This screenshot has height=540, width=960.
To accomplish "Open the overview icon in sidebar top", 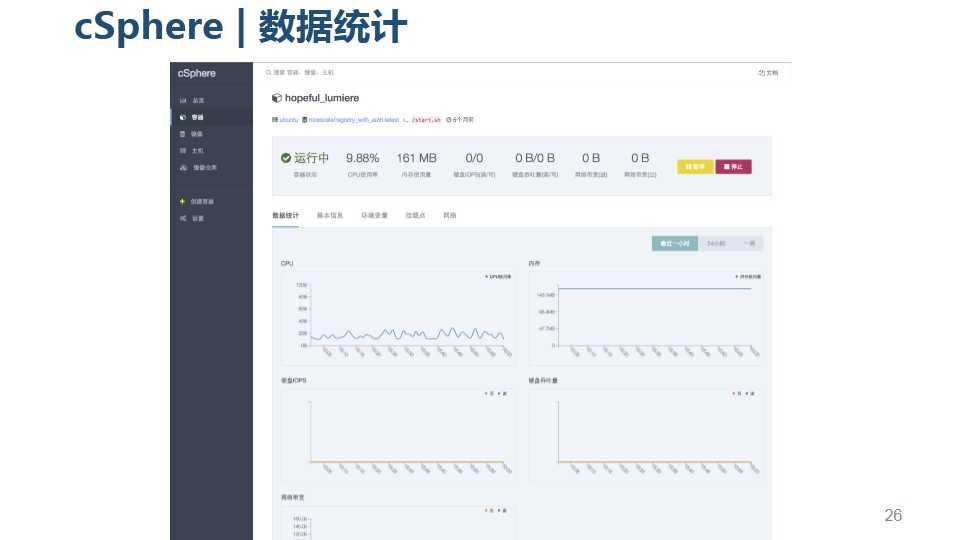I will (x=183, y=100).
